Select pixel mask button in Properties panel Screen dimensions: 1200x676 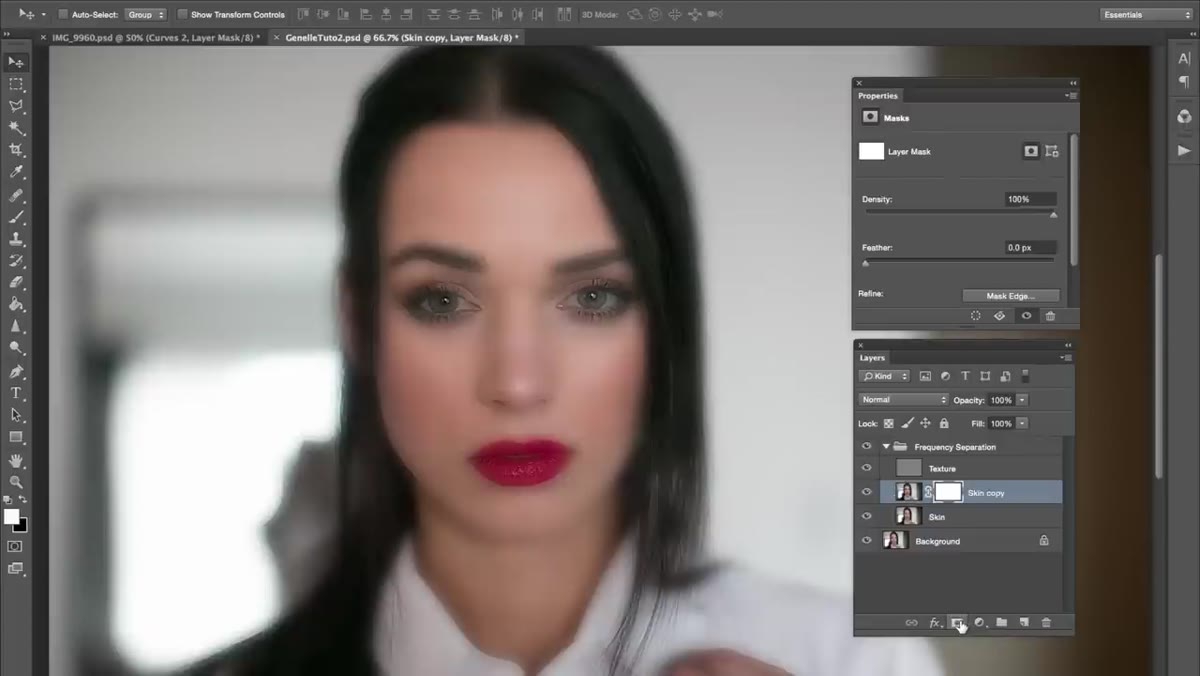[x=1031, y=151]
